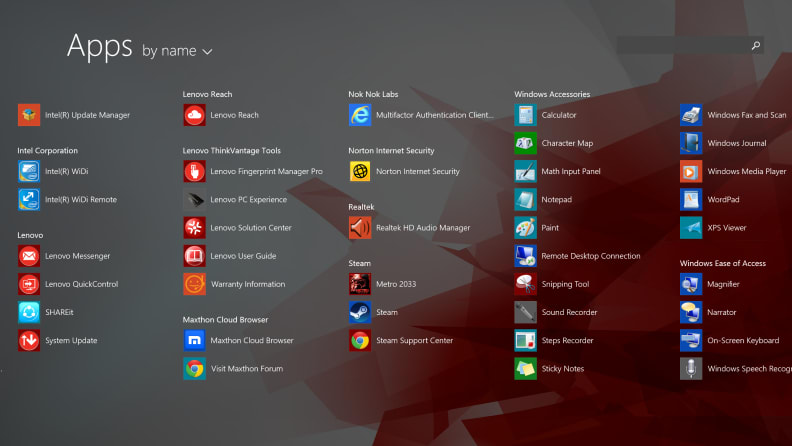Expand the 'by name' sort dropdown

[x=177, y=51]
